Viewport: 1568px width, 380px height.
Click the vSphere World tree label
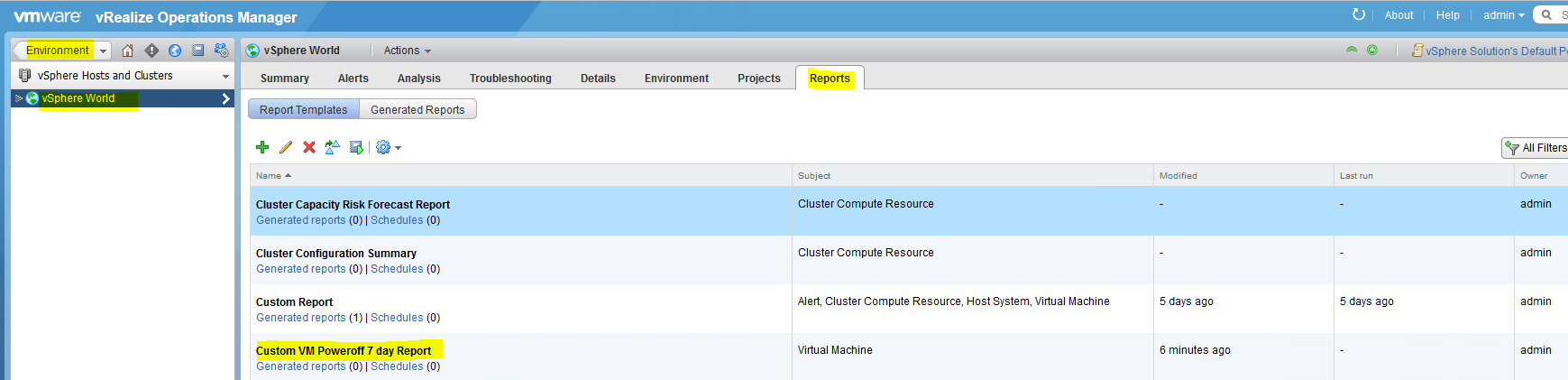pos(78,98)
